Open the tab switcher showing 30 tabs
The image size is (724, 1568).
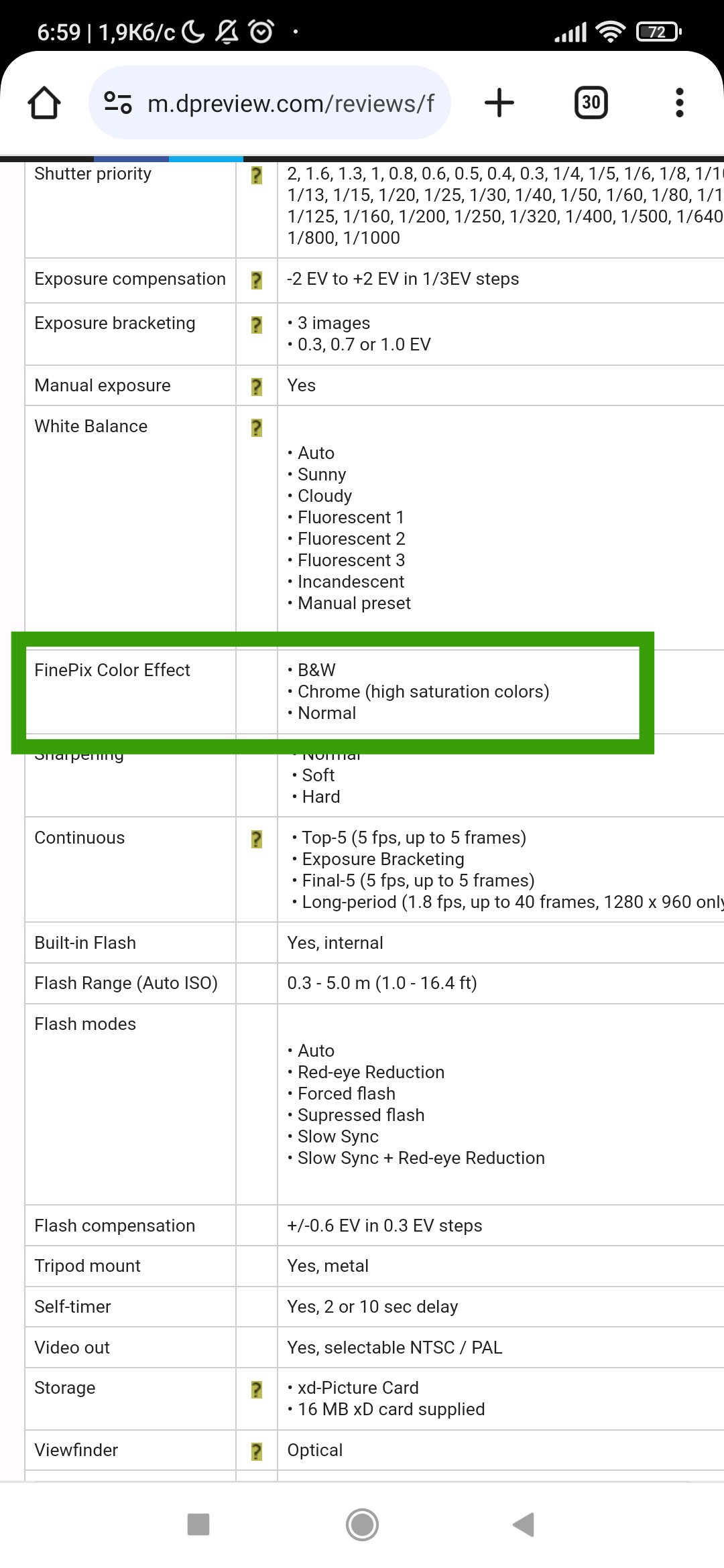click(x=591, y=103)
